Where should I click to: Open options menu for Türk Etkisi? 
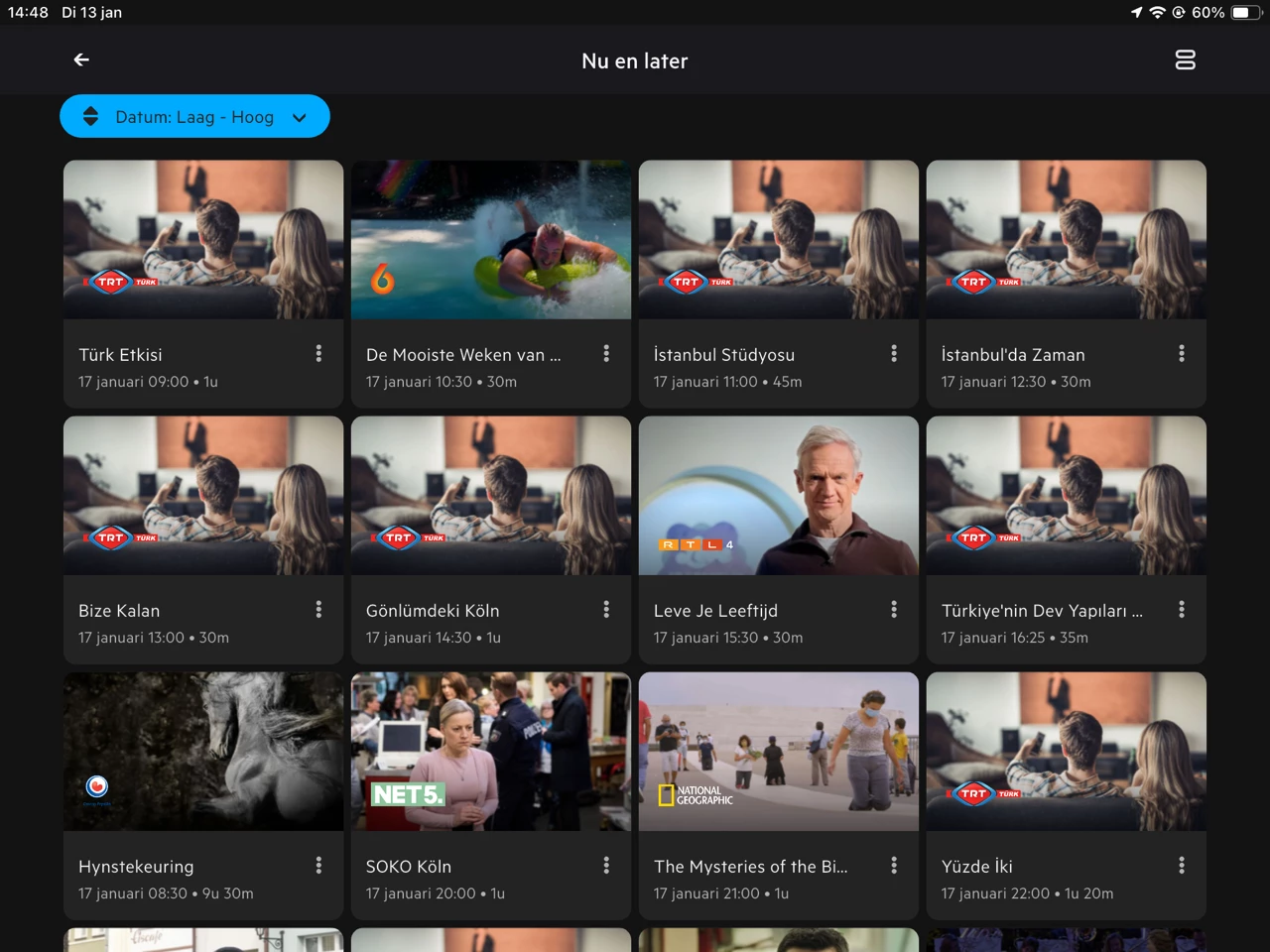click(318, 354)
